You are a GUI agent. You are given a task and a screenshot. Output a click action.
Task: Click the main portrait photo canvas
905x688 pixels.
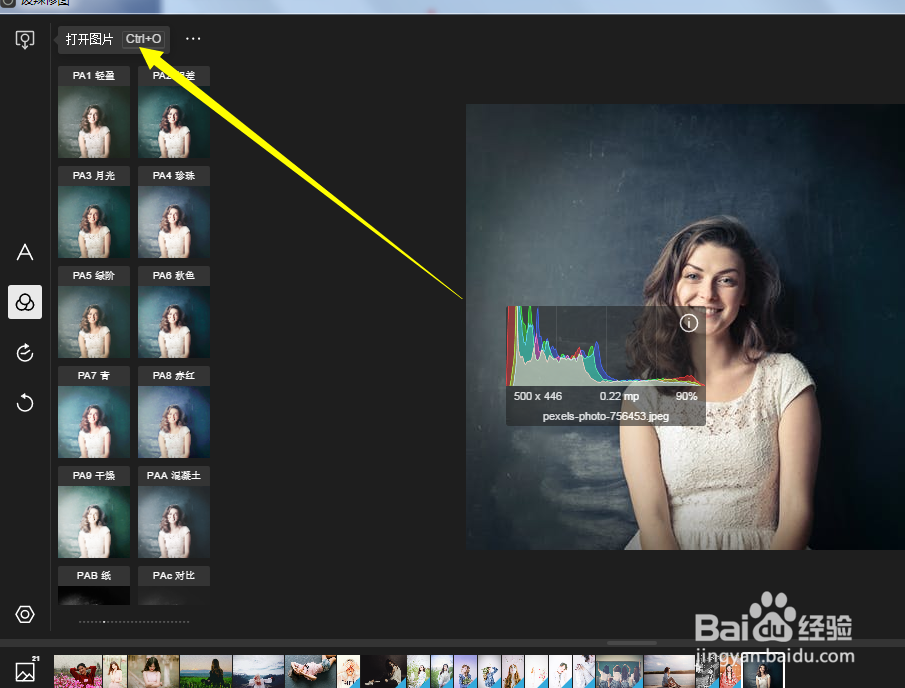pos(685,327)
